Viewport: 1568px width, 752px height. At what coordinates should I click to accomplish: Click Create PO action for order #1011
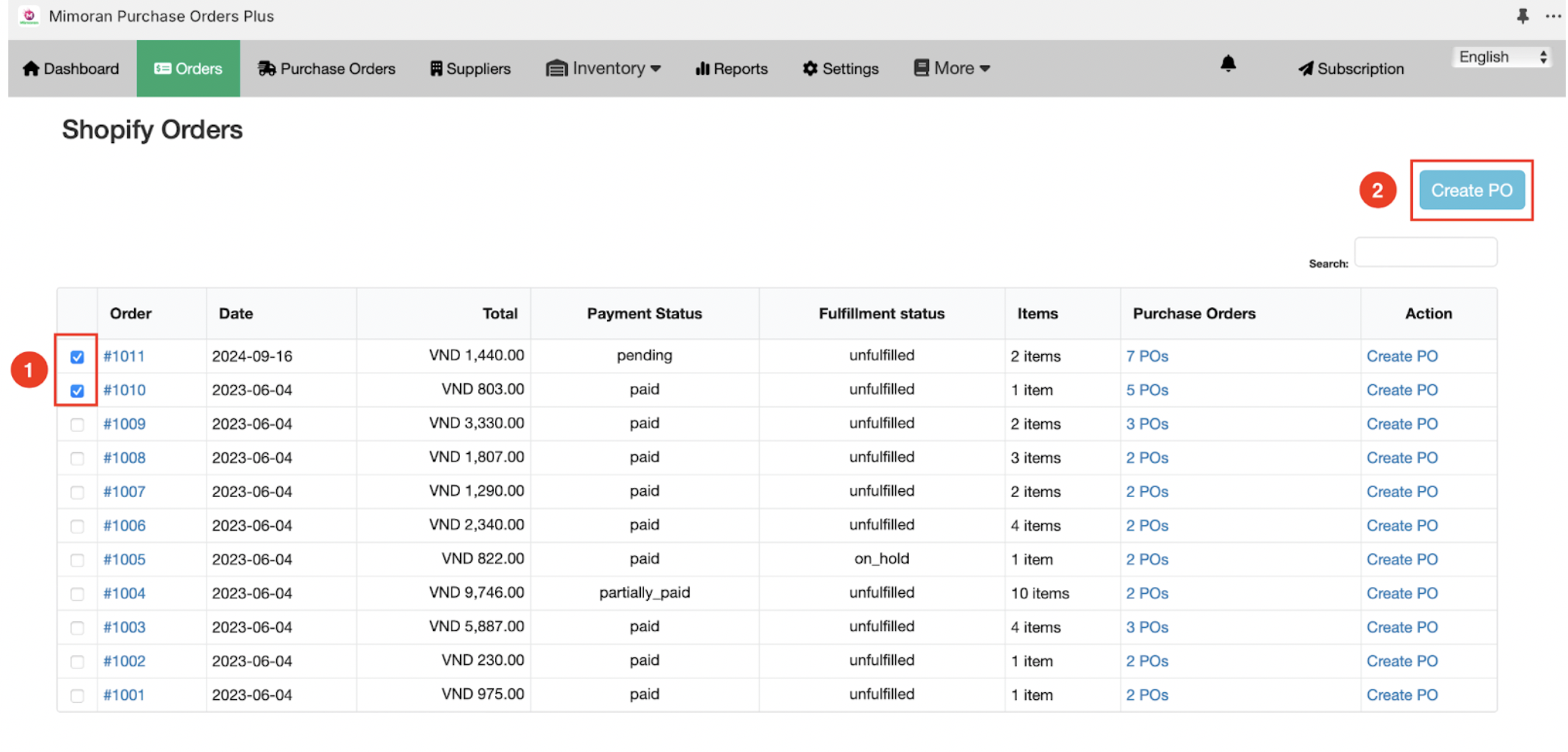click(1402, 356)
